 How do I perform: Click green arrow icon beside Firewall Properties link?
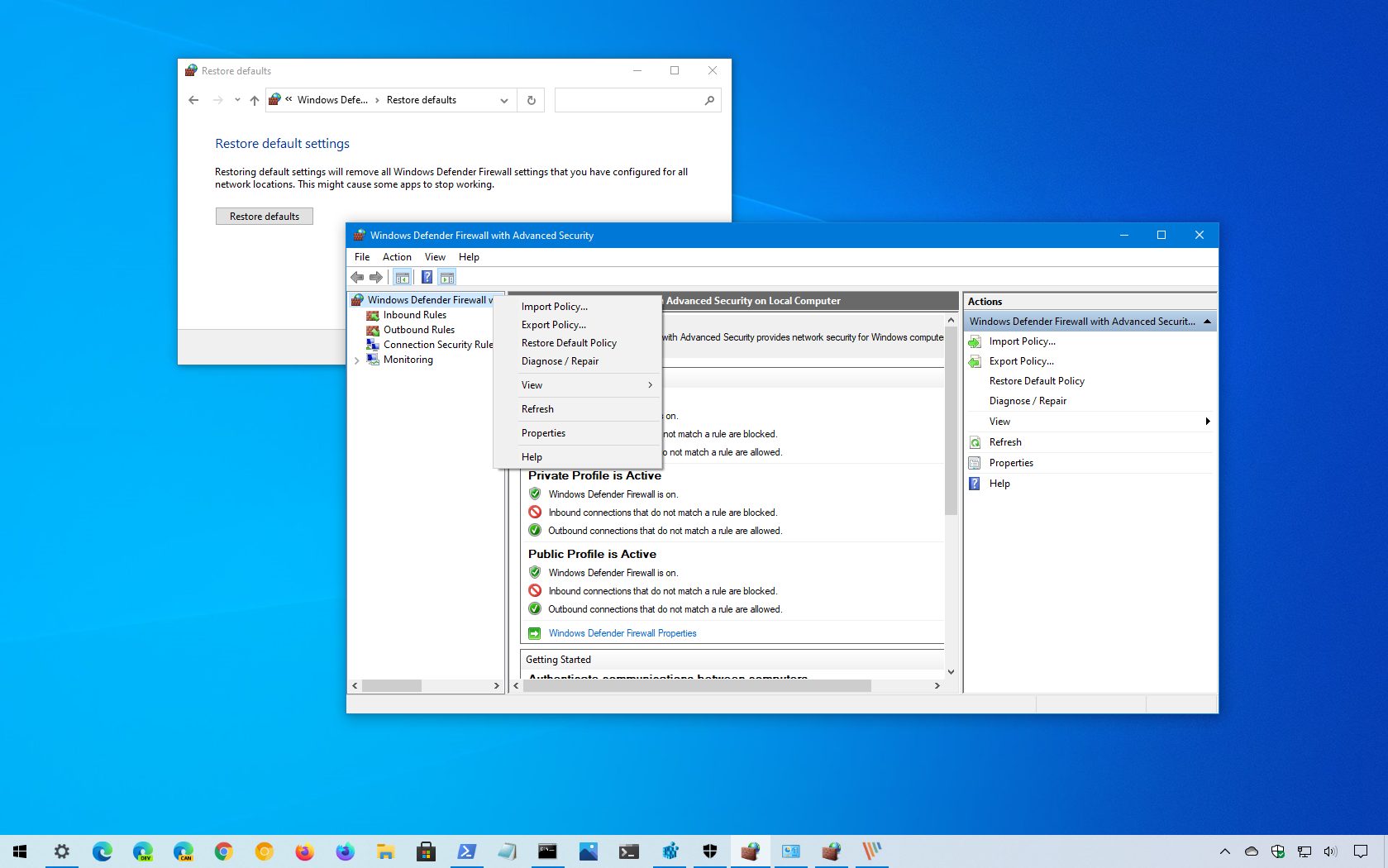(x=534, y=633)
